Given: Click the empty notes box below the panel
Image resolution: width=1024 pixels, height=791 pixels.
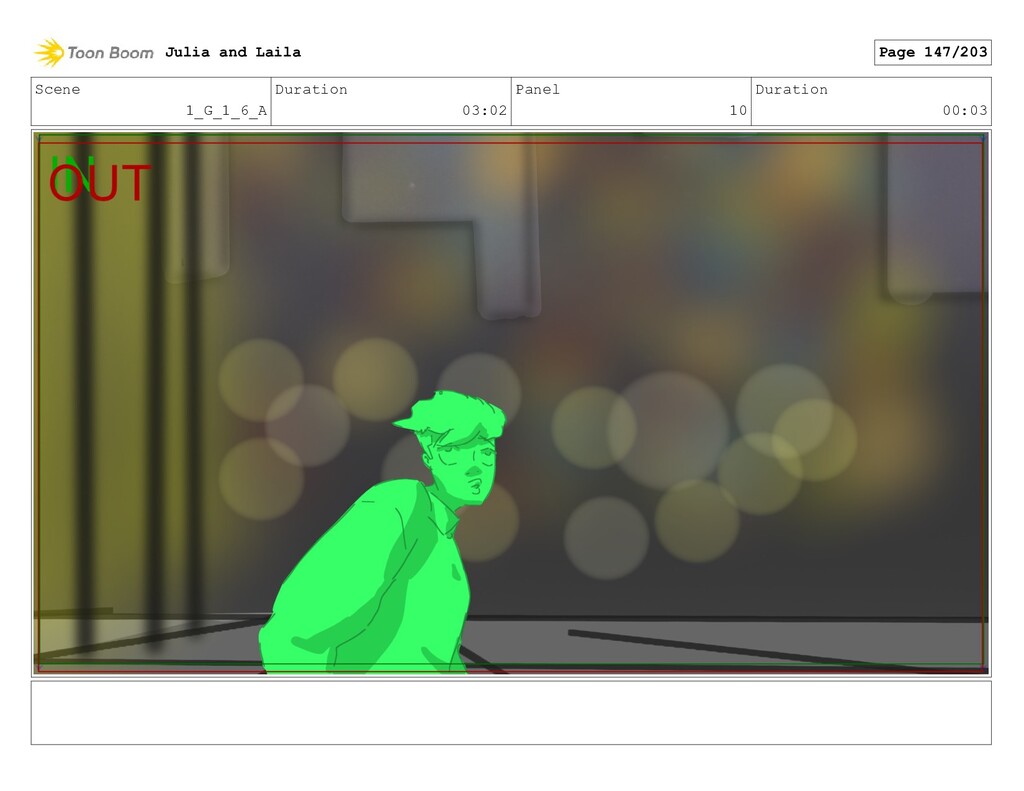Looking at the screenshot, I should (511, 713).
